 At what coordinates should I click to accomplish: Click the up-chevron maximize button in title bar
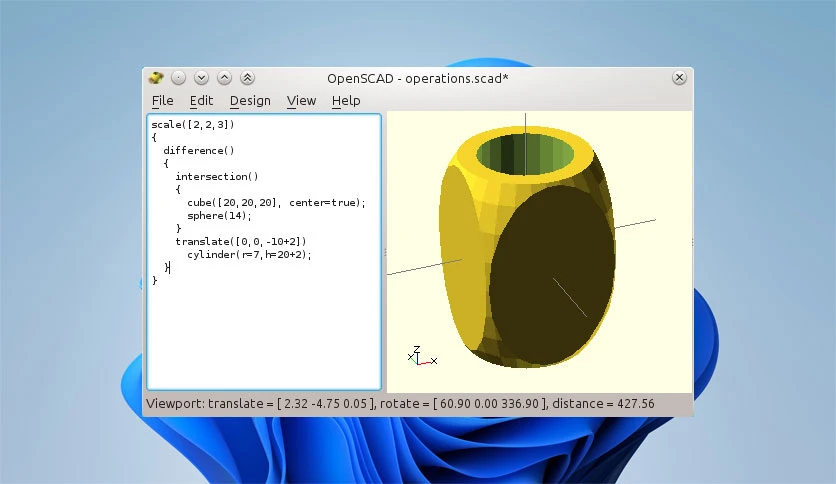pos(224,78)
